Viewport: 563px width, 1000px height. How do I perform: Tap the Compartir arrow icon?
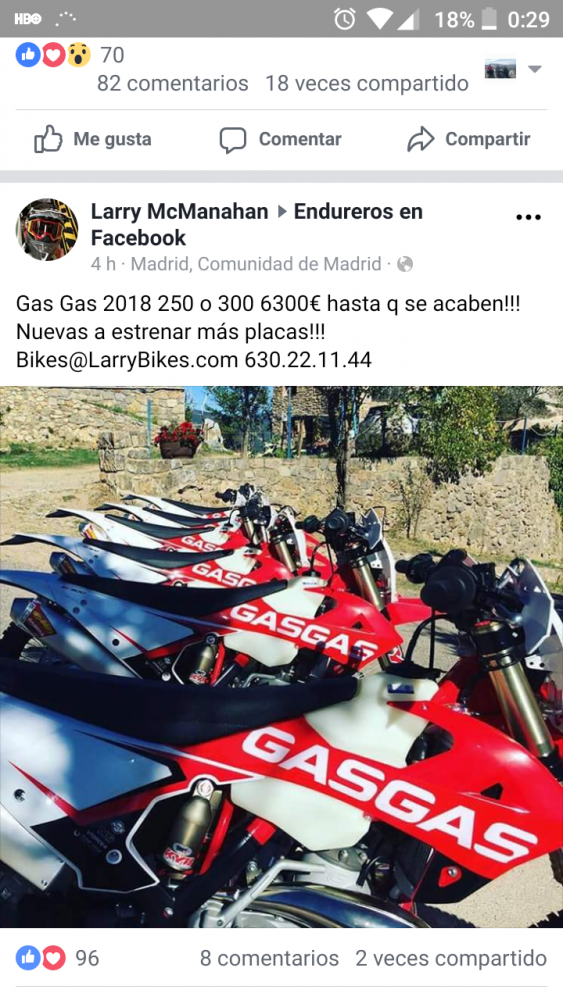pos(420,140)
